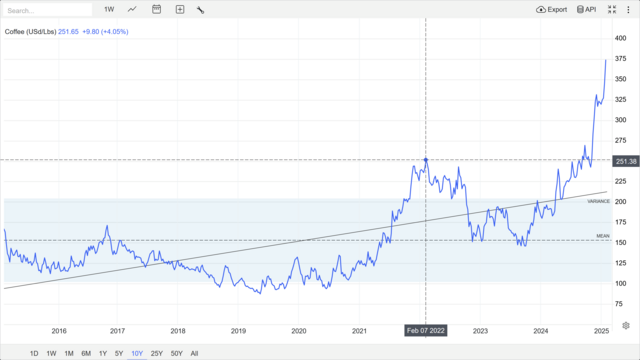Click the 200 price axis label
Screen dimensions: 640x360
click(620, 202)
